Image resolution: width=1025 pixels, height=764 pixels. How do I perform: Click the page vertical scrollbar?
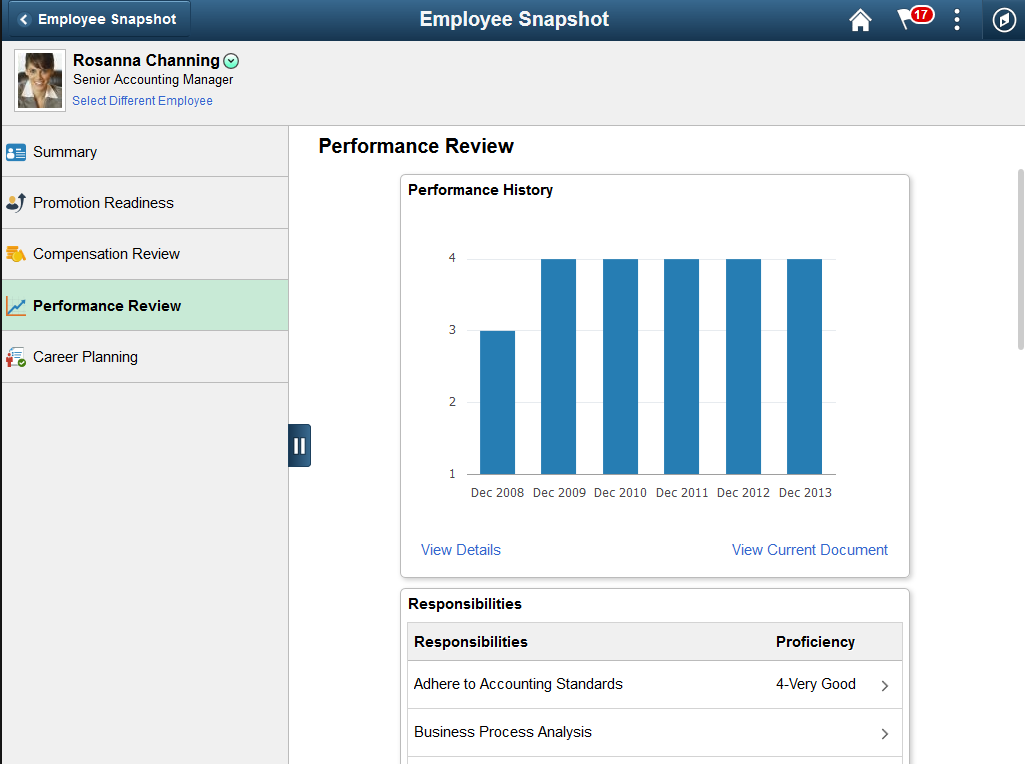click(x=1020, y=259)
